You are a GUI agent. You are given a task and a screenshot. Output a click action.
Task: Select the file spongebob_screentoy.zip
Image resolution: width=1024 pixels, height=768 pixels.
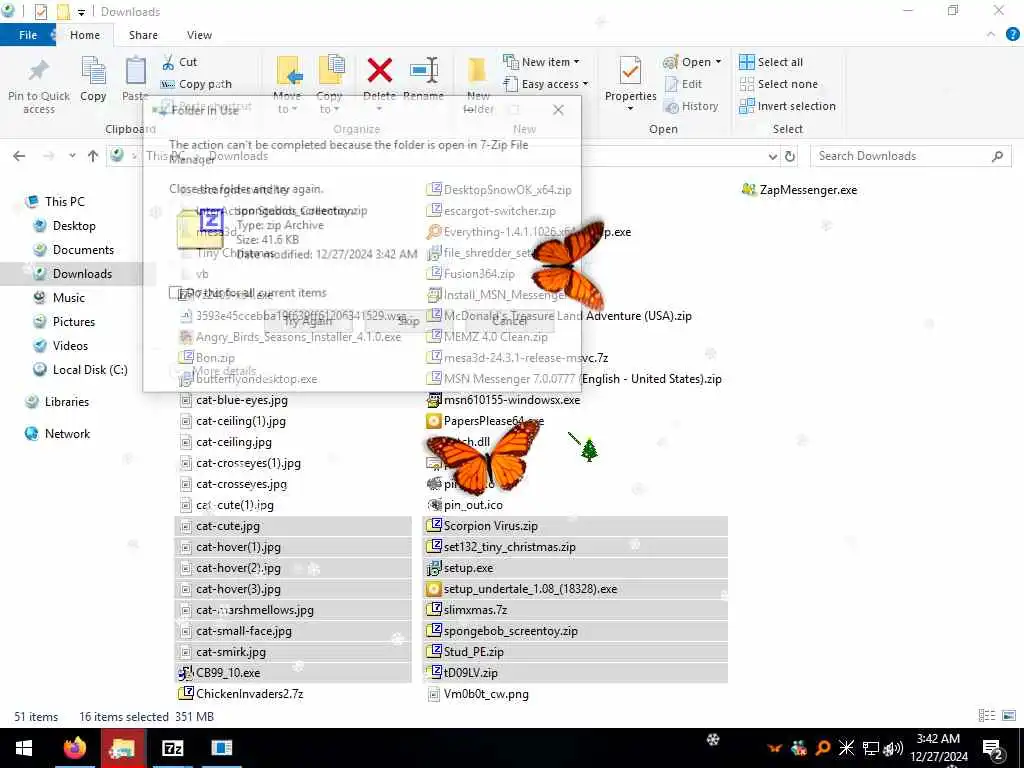click(511, 632)
